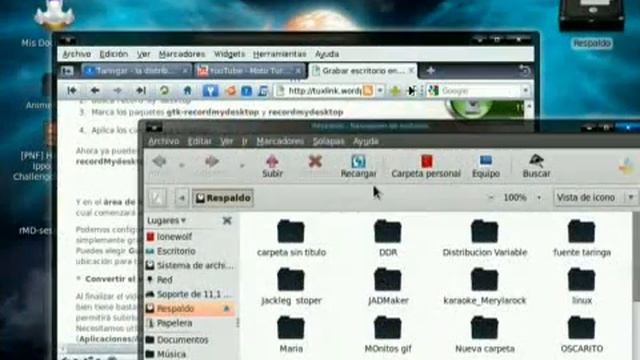Expand the forward history dropdown arrow
Screen dimensions: 640x360
click(242, 165)
